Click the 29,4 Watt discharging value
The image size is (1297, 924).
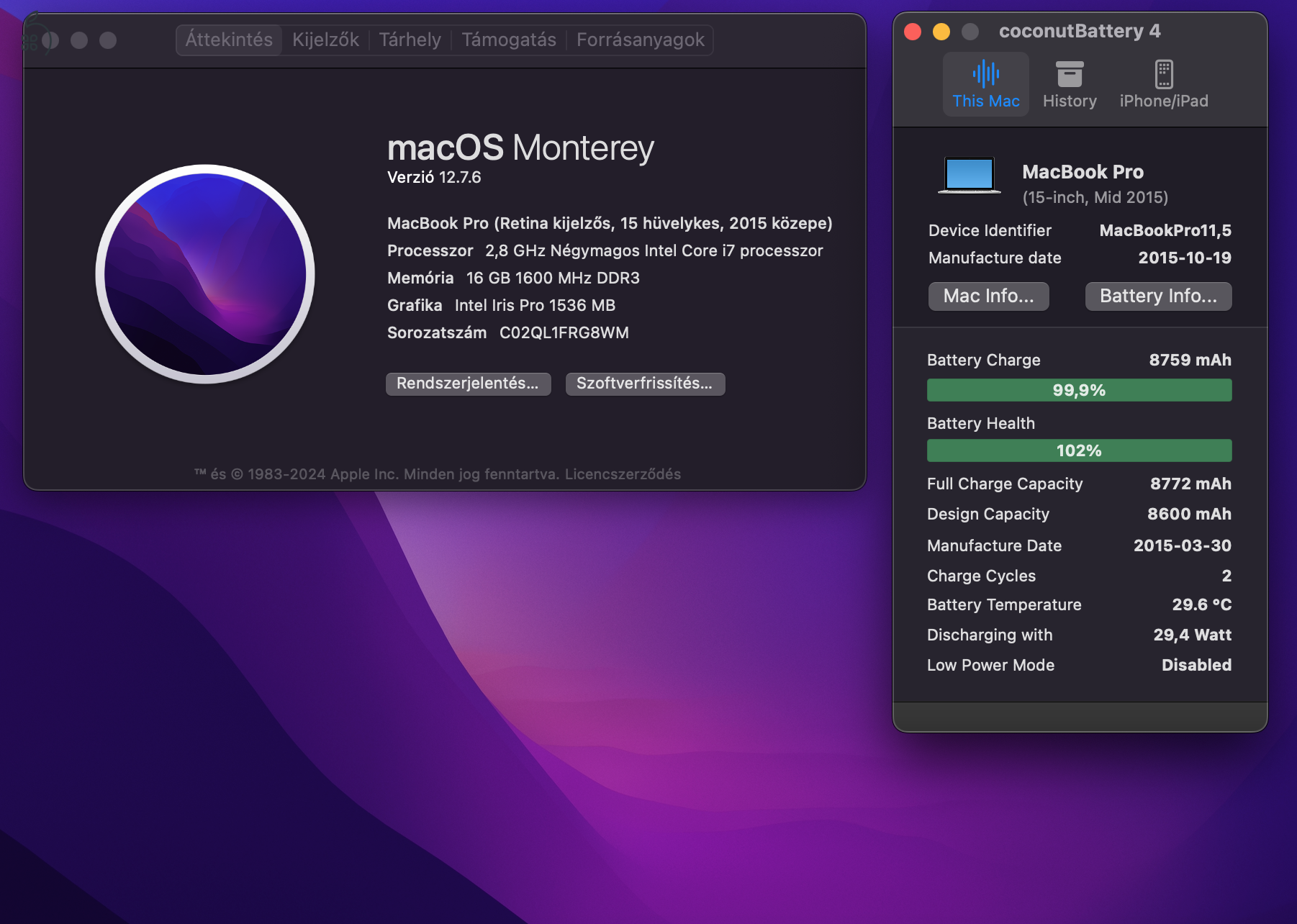[x=1193, y=635]
